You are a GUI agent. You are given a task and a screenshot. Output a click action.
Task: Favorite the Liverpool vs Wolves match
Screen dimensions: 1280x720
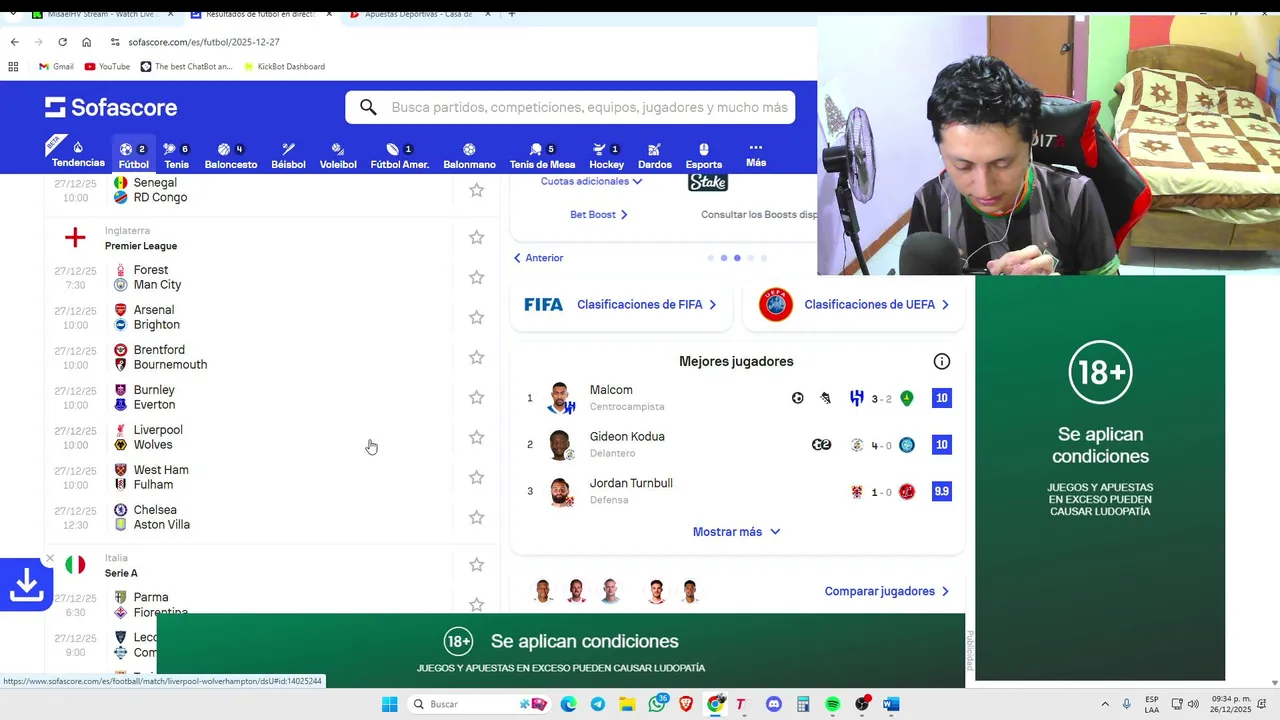click(476, 437)
